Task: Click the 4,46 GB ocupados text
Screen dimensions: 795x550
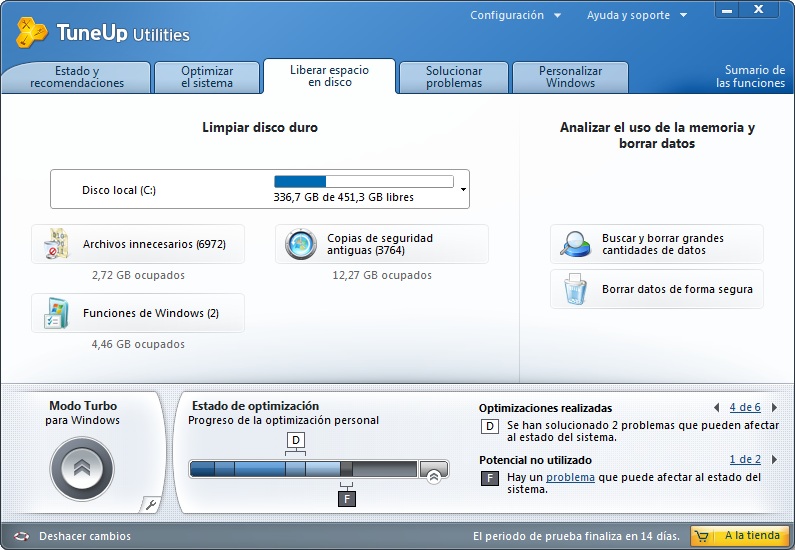Action: click(x=138, y=344)
